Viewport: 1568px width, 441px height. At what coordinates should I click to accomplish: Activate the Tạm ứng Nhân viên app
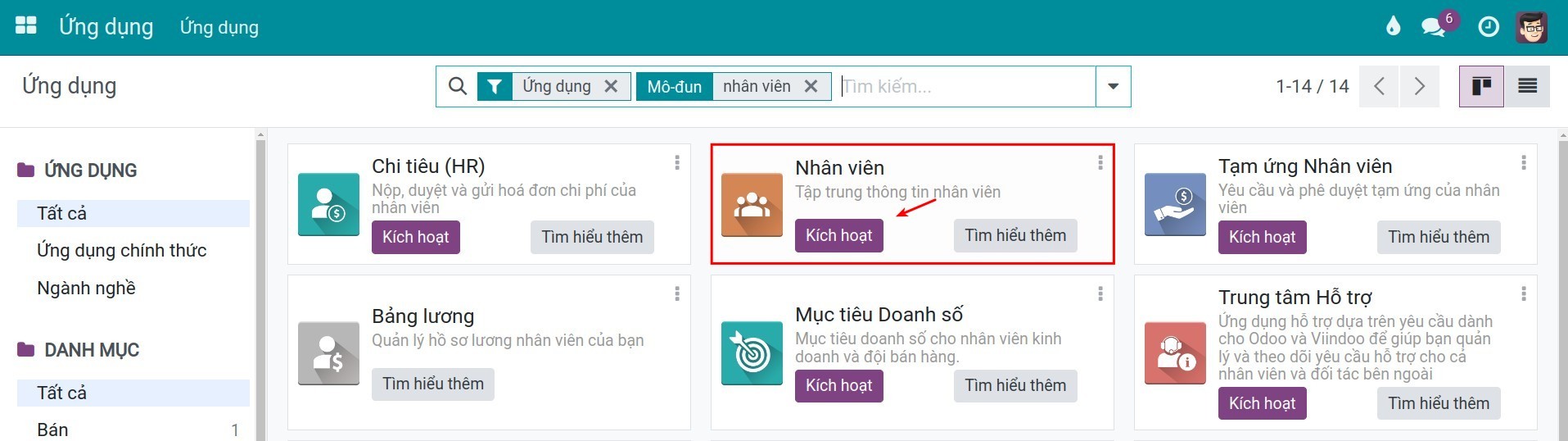(1263, 237)
